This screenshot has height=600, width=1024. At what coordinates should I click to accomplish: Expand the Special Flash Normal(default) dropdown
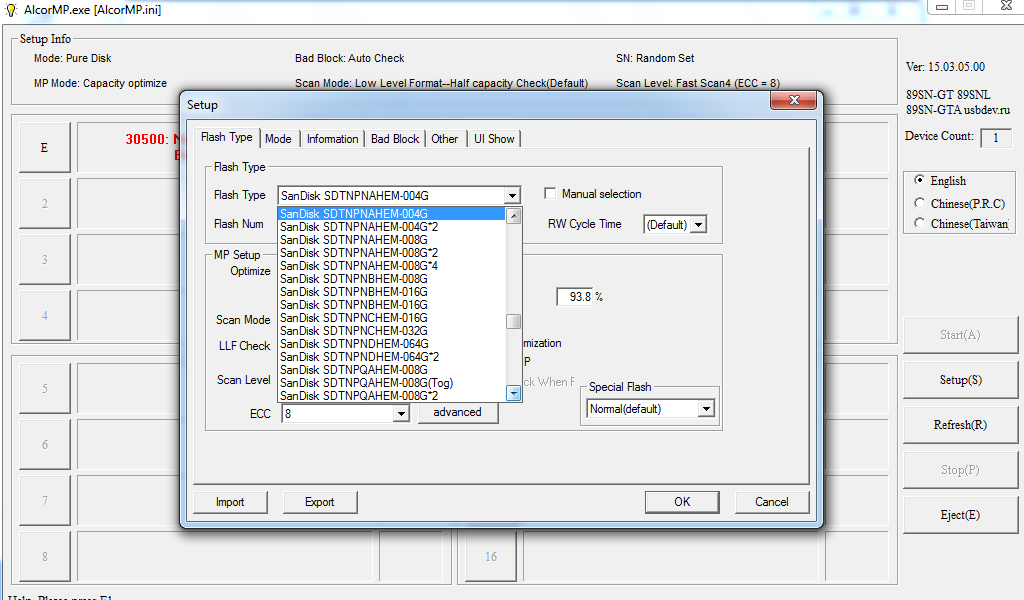(x=706, y=409)
